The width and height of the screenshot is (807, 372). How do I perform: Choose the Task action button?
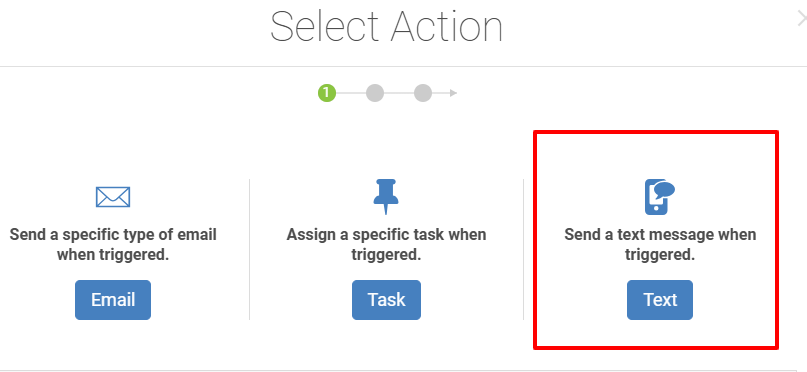[x=386, y=300]
